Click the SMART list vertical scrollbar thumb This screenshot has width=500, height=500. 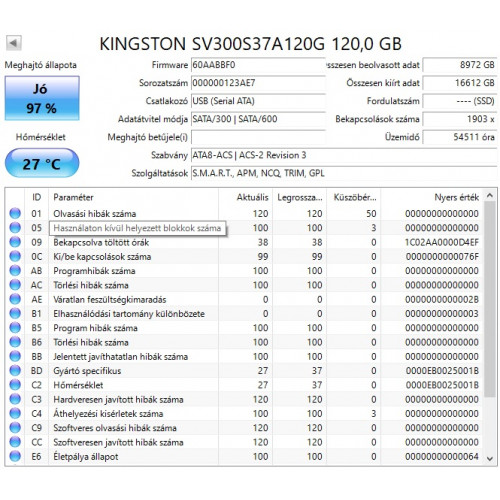point(489,299)
